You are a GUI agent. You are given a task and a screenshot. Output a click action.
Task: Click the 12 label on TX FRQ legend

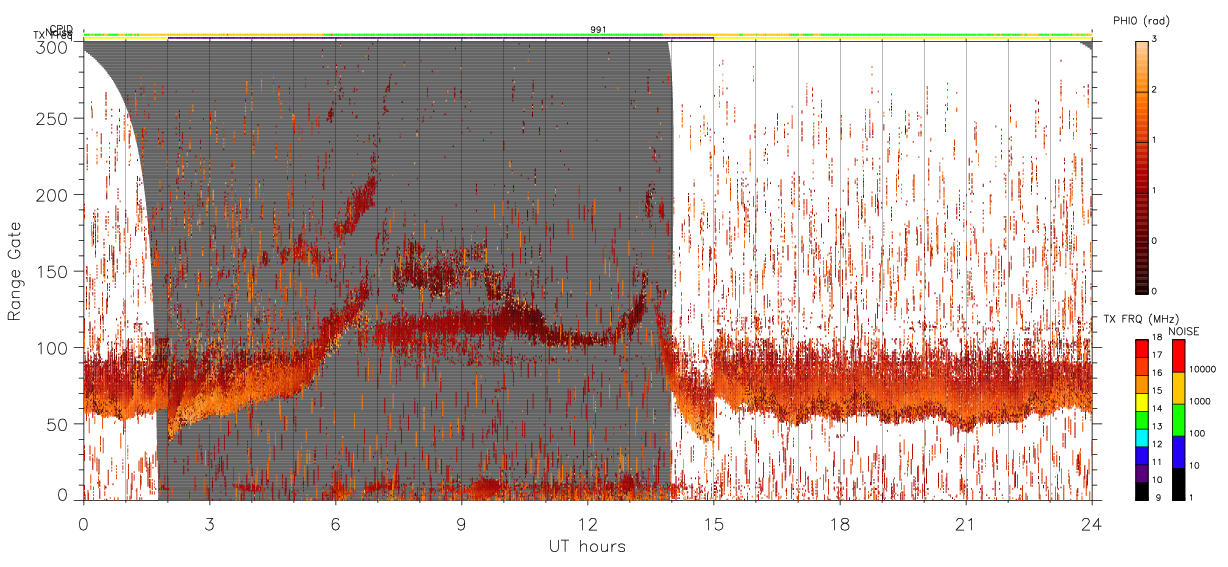(1159, 444)
